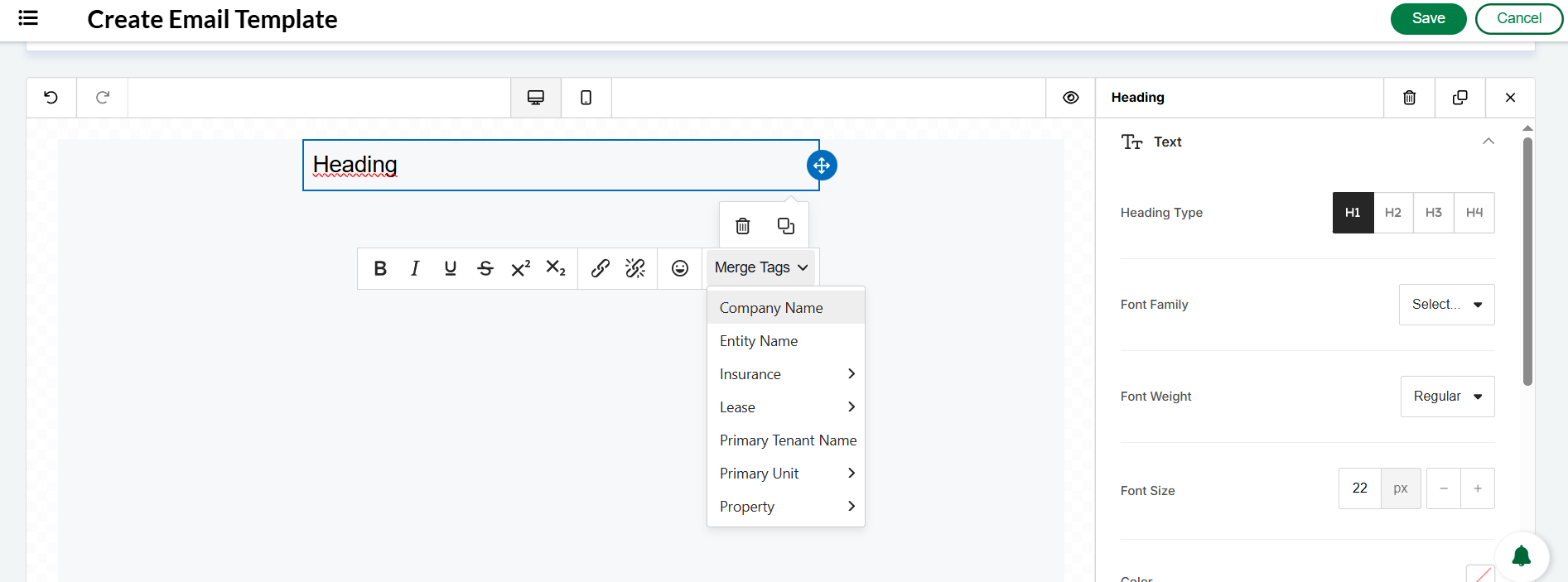The height and width of the screenshot is (582, 1568).
Task: Select H1 heading type
Action: [x=1353, y=213]
